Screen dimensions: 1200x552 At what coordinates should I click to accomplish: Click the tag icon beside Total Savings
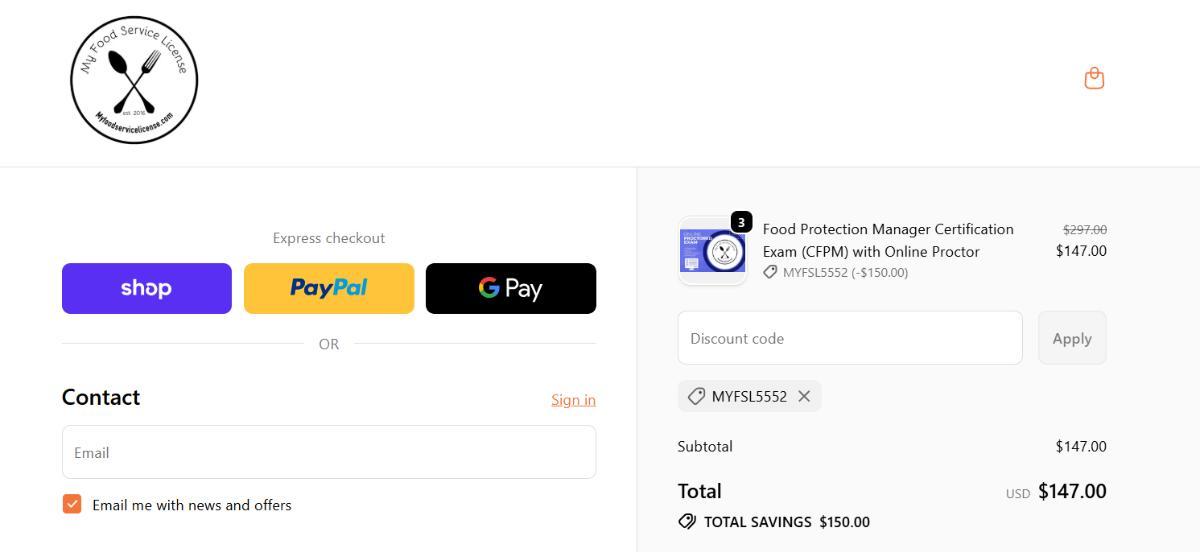687,522
